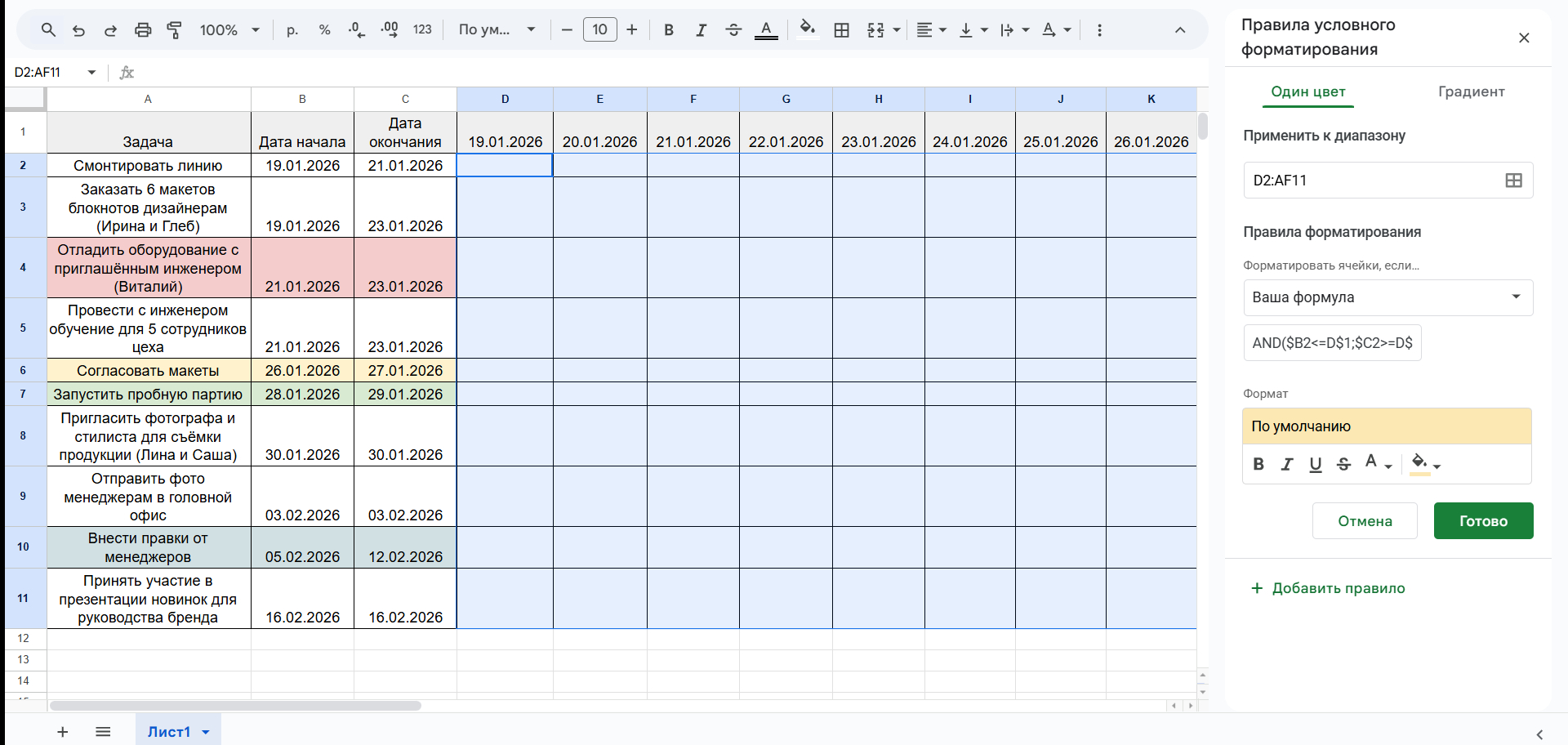Click the print icon
Viewport: 1568px width, 745px height.
tap(143, 30)
